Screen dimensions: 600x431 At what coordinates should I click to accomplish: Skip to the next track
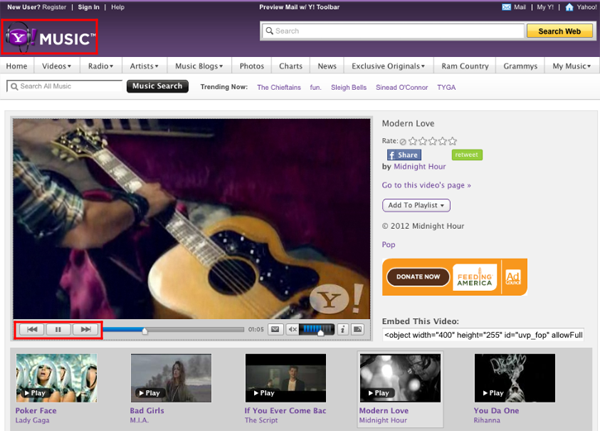tap(86, 329)
